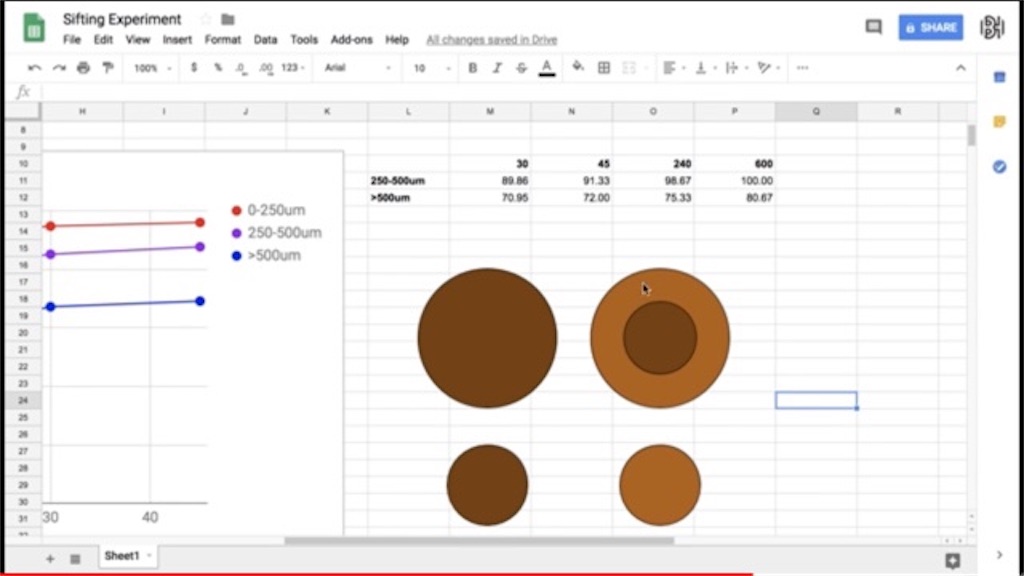This screenshot has height=576, width=1024.
Task: Select the cell labeled 250-500um
Action: pos(408,181)
